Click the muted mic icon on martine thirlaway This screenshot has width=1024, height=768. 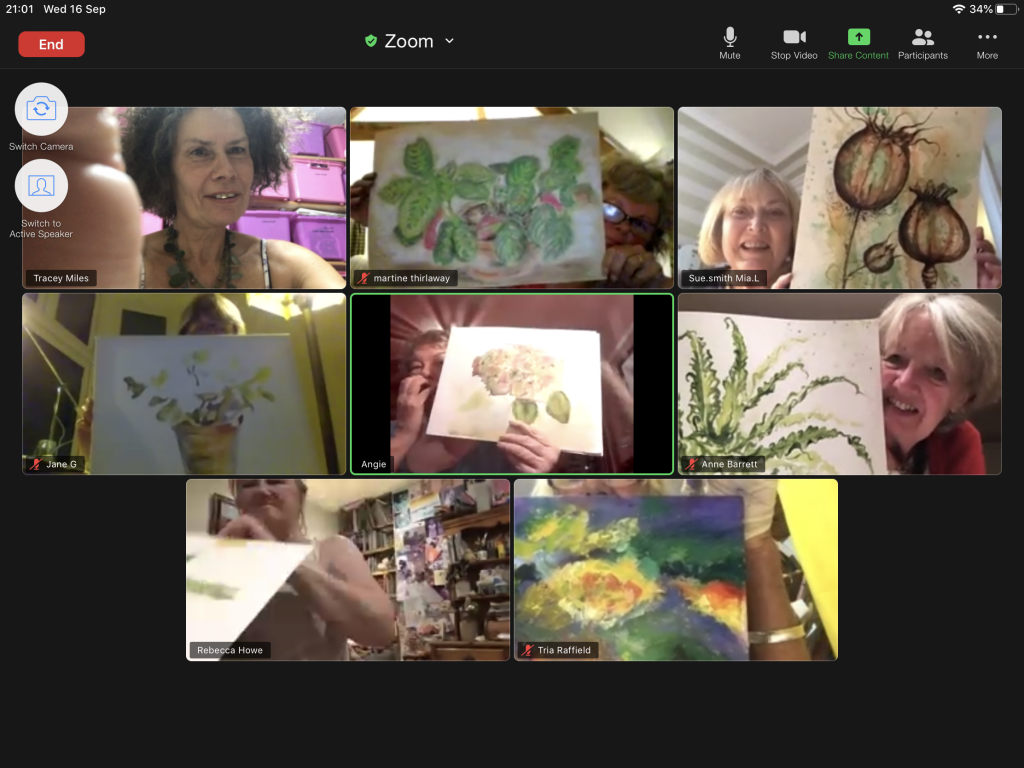point(364,278)
